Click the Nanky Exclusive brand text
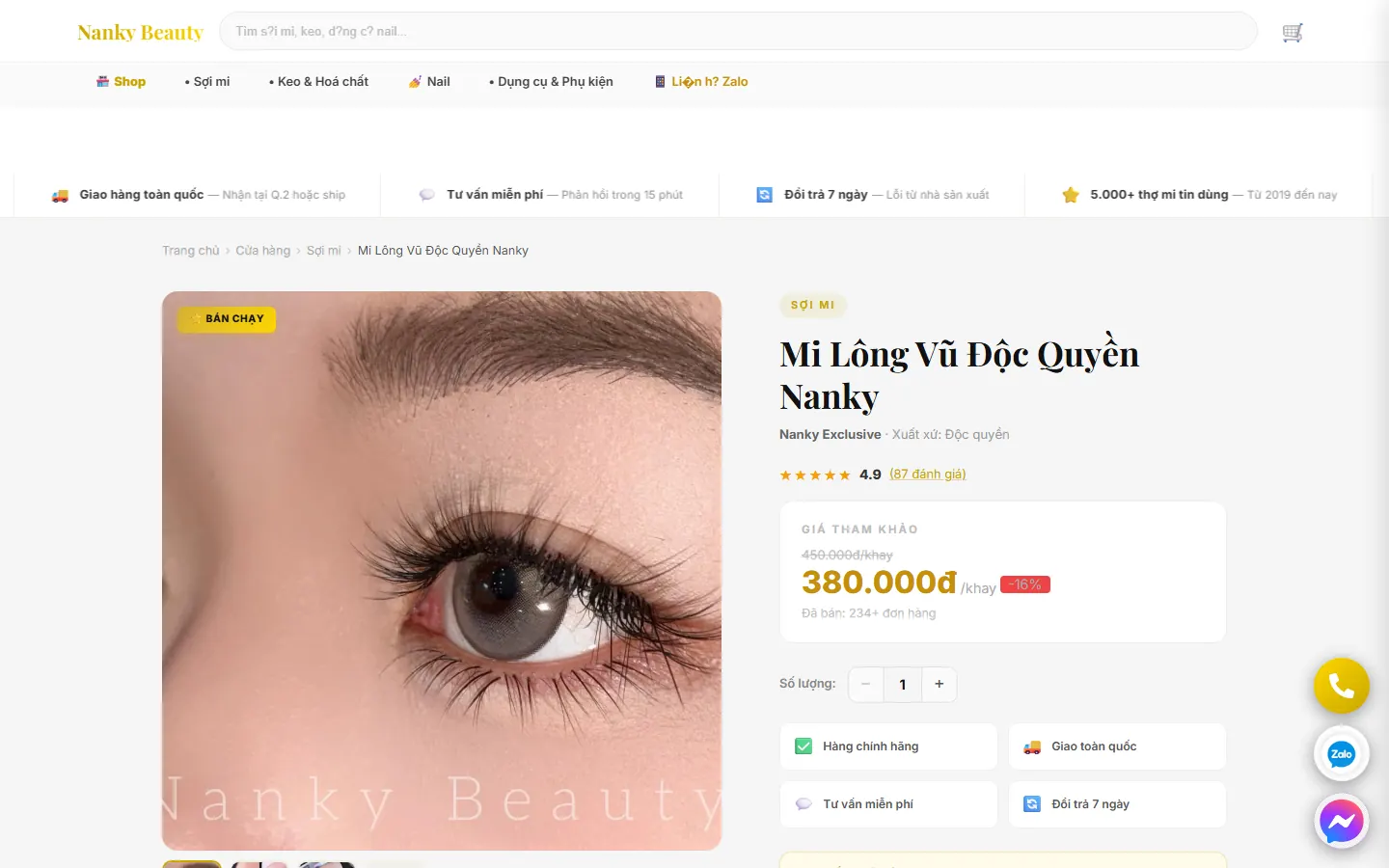Image resolution: width=1389 pixels, height=868 pixels. (x=831, y=435)
